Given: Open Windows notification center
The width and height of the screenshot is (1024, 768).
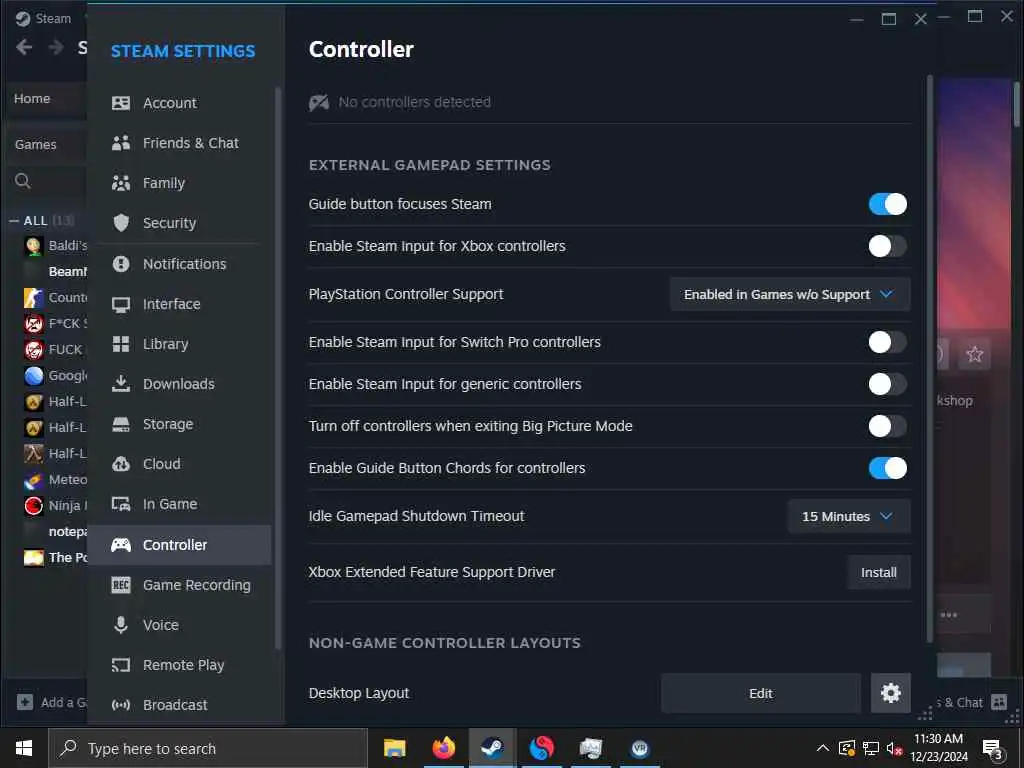Looking at the screenshot, I should pos(993,748).
